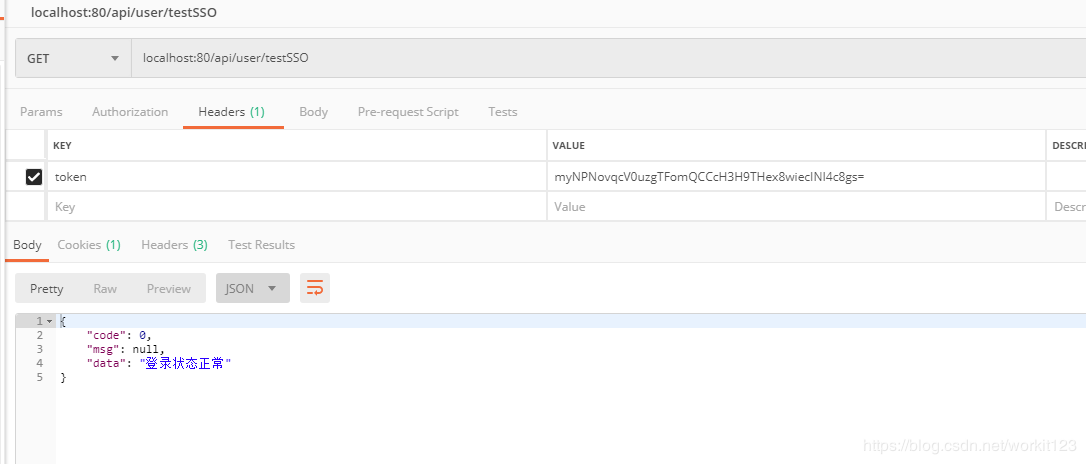Expand the JSON format dropdown
The height and width of the screenshot is (464, 1086).
252,288
